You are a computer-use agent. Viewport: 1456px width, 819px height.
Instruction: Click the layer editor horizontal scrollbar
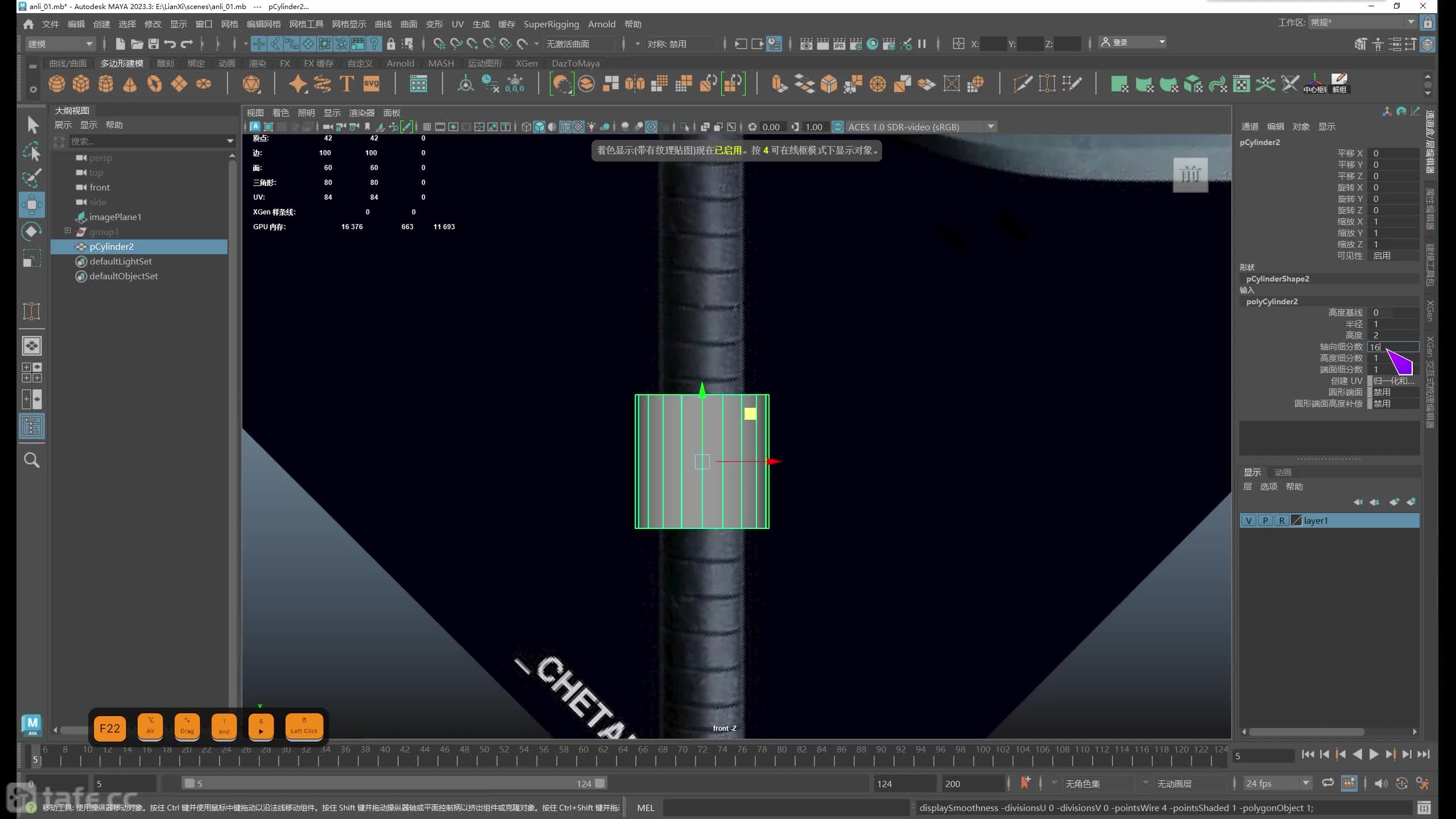pos(1306,732)
